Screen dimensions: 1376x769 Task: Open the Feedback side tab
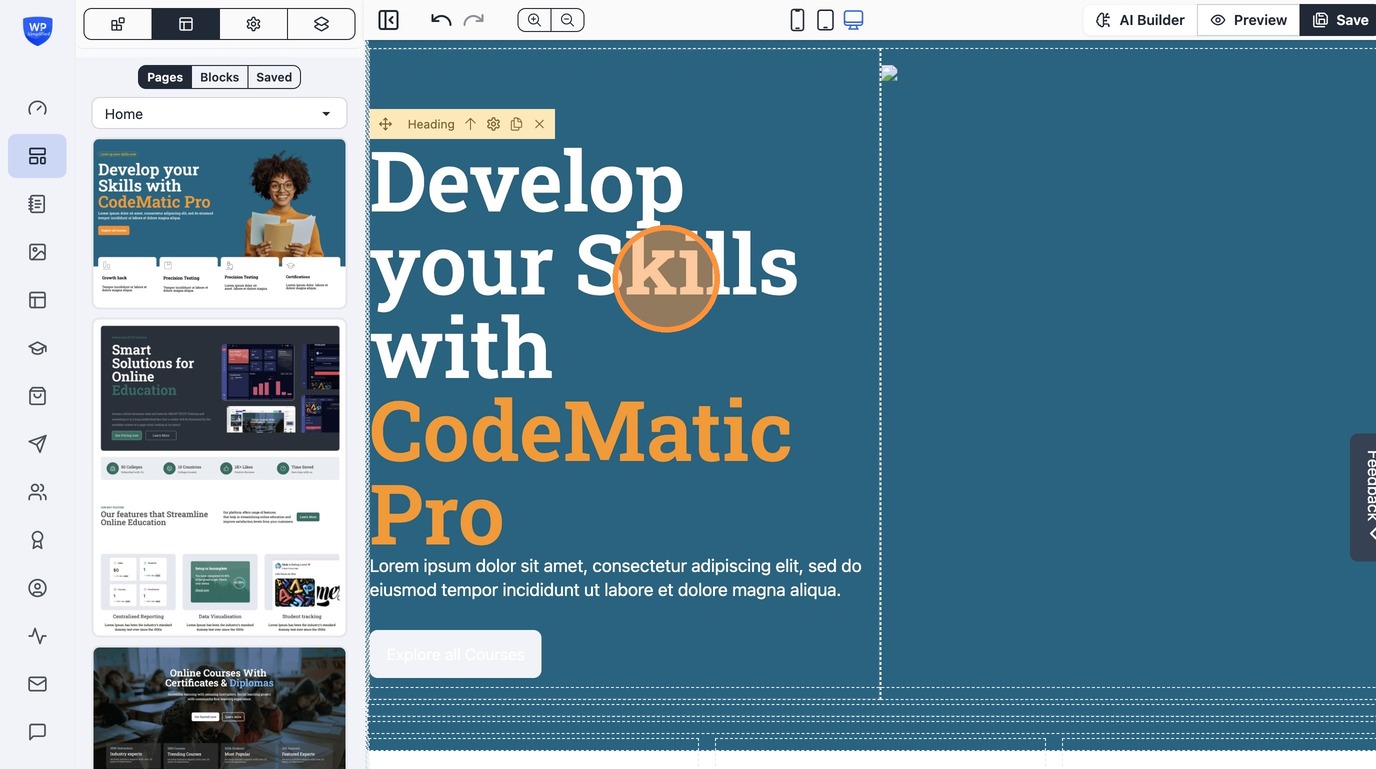pyautogui.click(x=1364, y=497)
